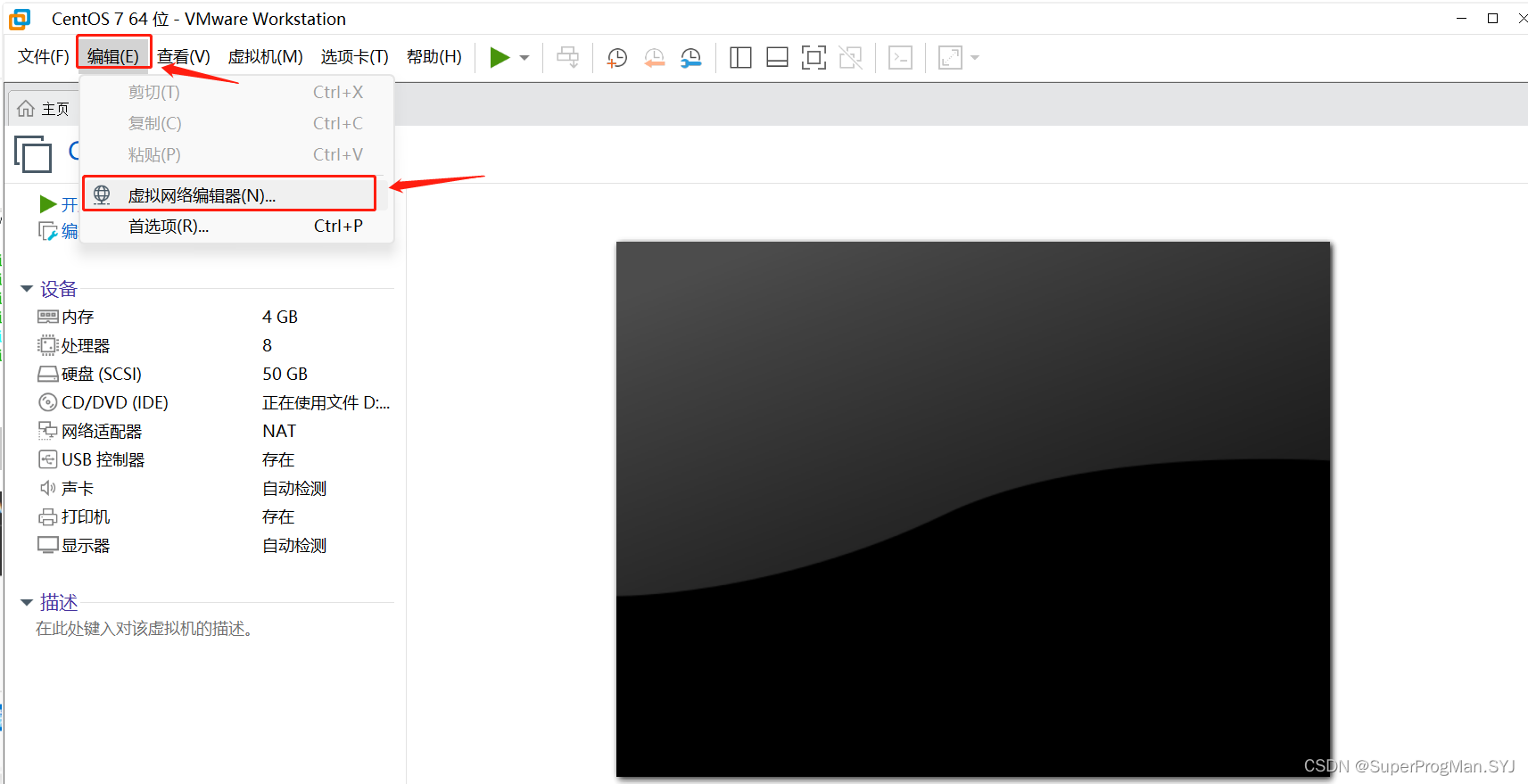
Task: Open the console view icon
Action: [x=901, y=58]
